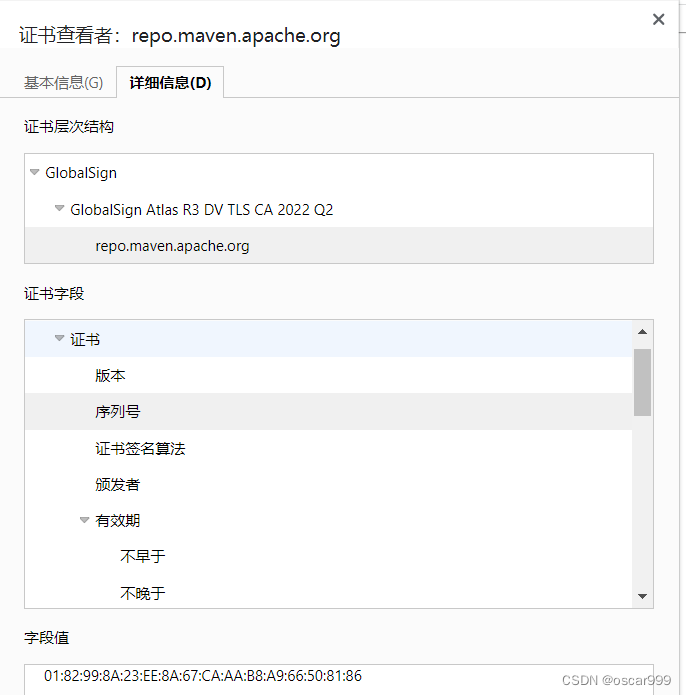
Task: Select the 版本 field
Action: [328, 375]
